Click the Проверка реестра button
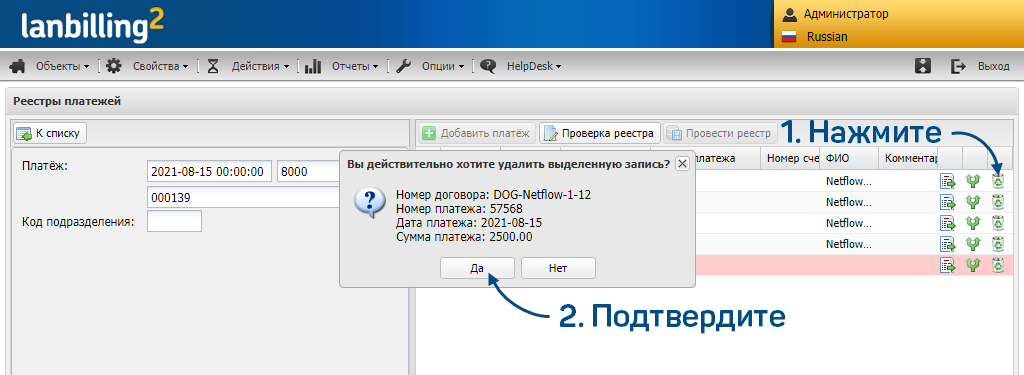The width and height of the screenshot is (1024, 375). (600, 133)
